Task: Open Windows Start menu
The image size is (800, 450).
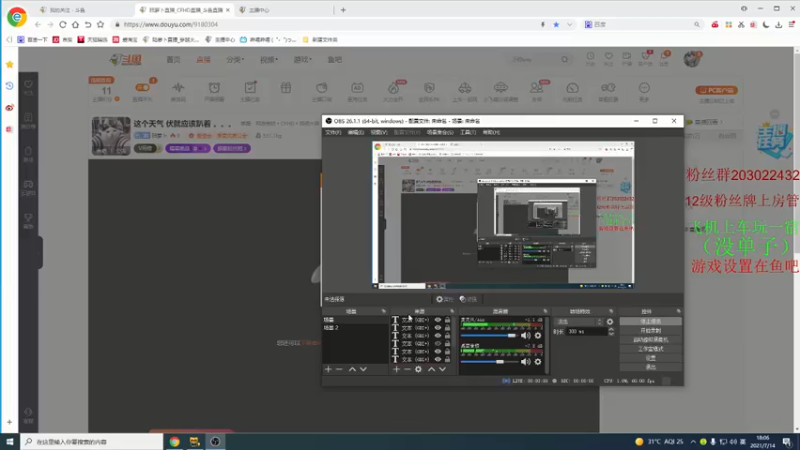Action: [x=10, y=441]
